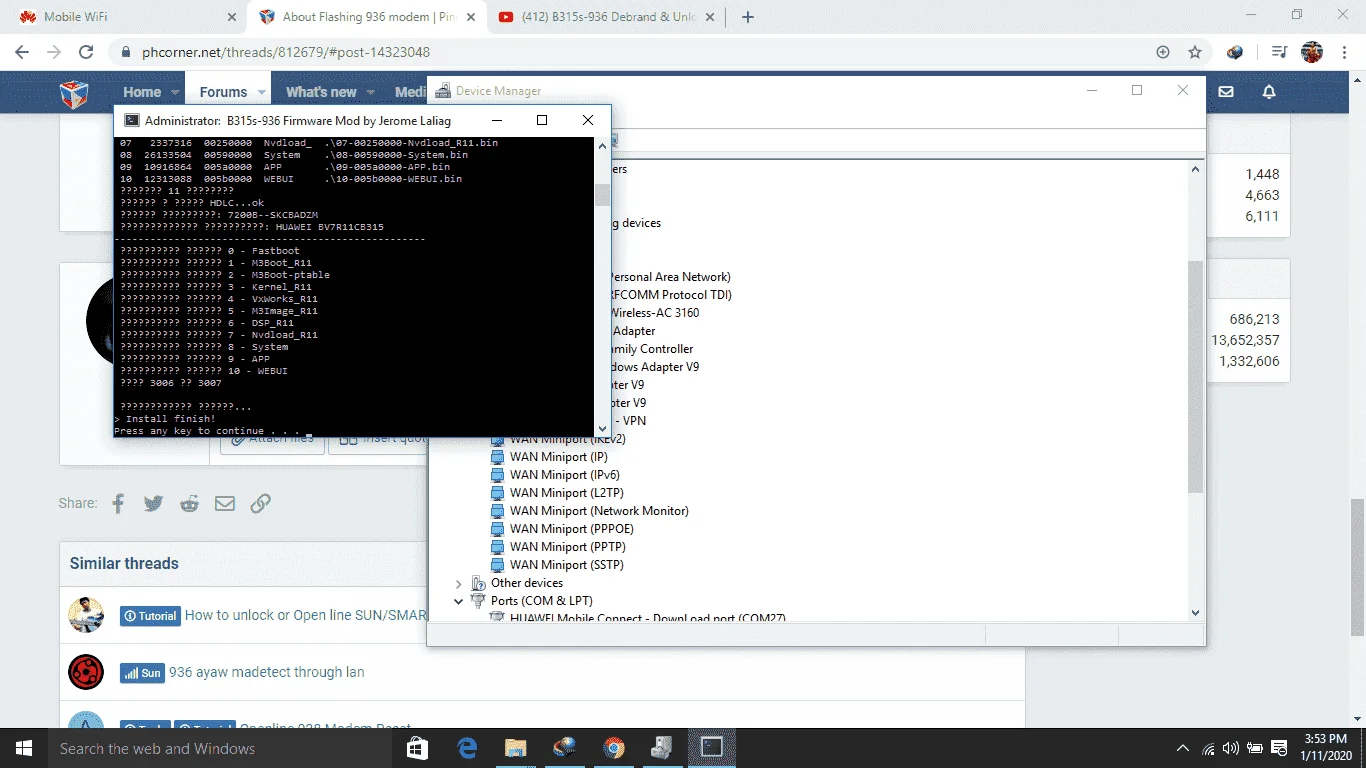Open How to unlock or Open line thread

(306, 615)
